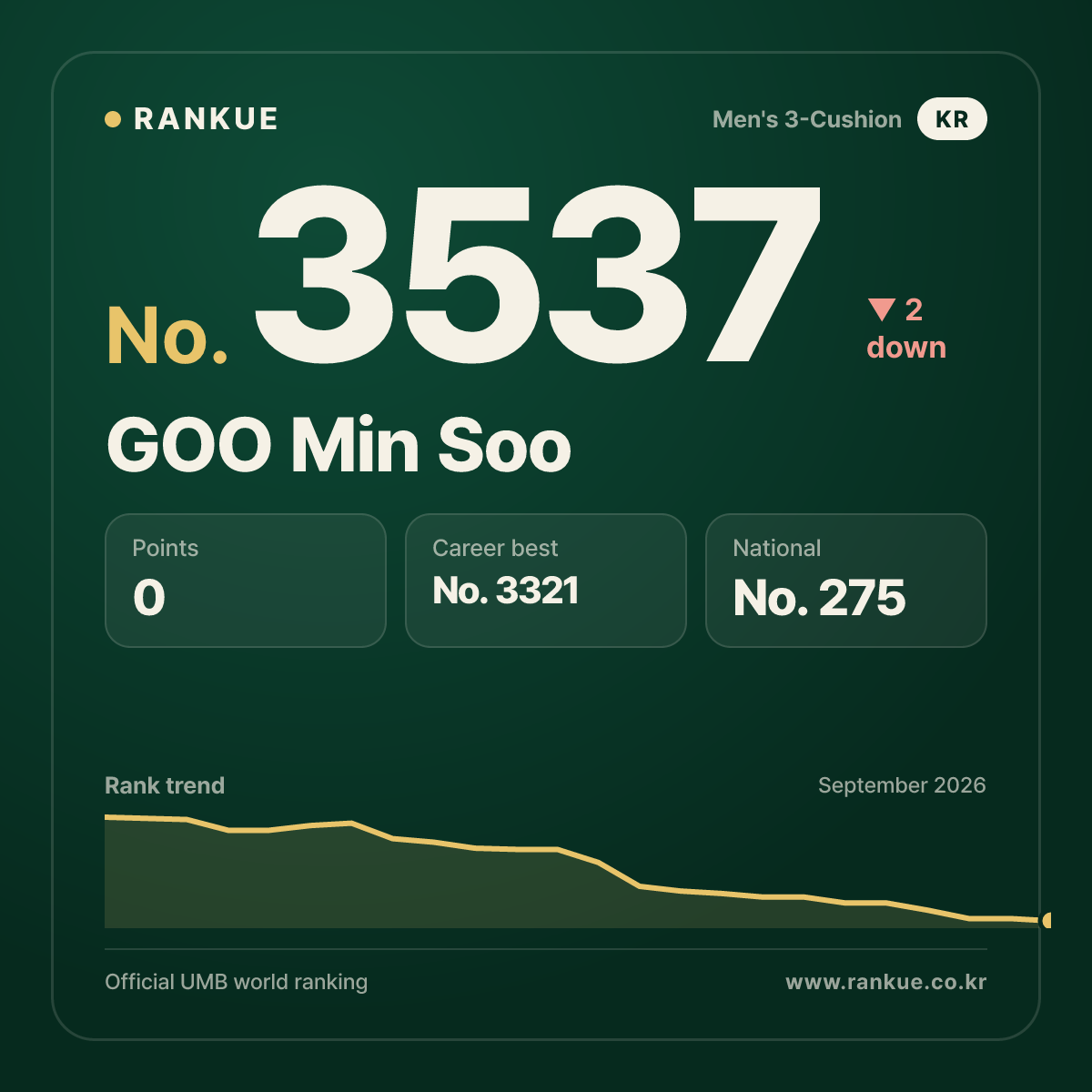Screen dimensions: 1092x1092
Task: Click the Rank trend heading
Action: tap(165, 785)
